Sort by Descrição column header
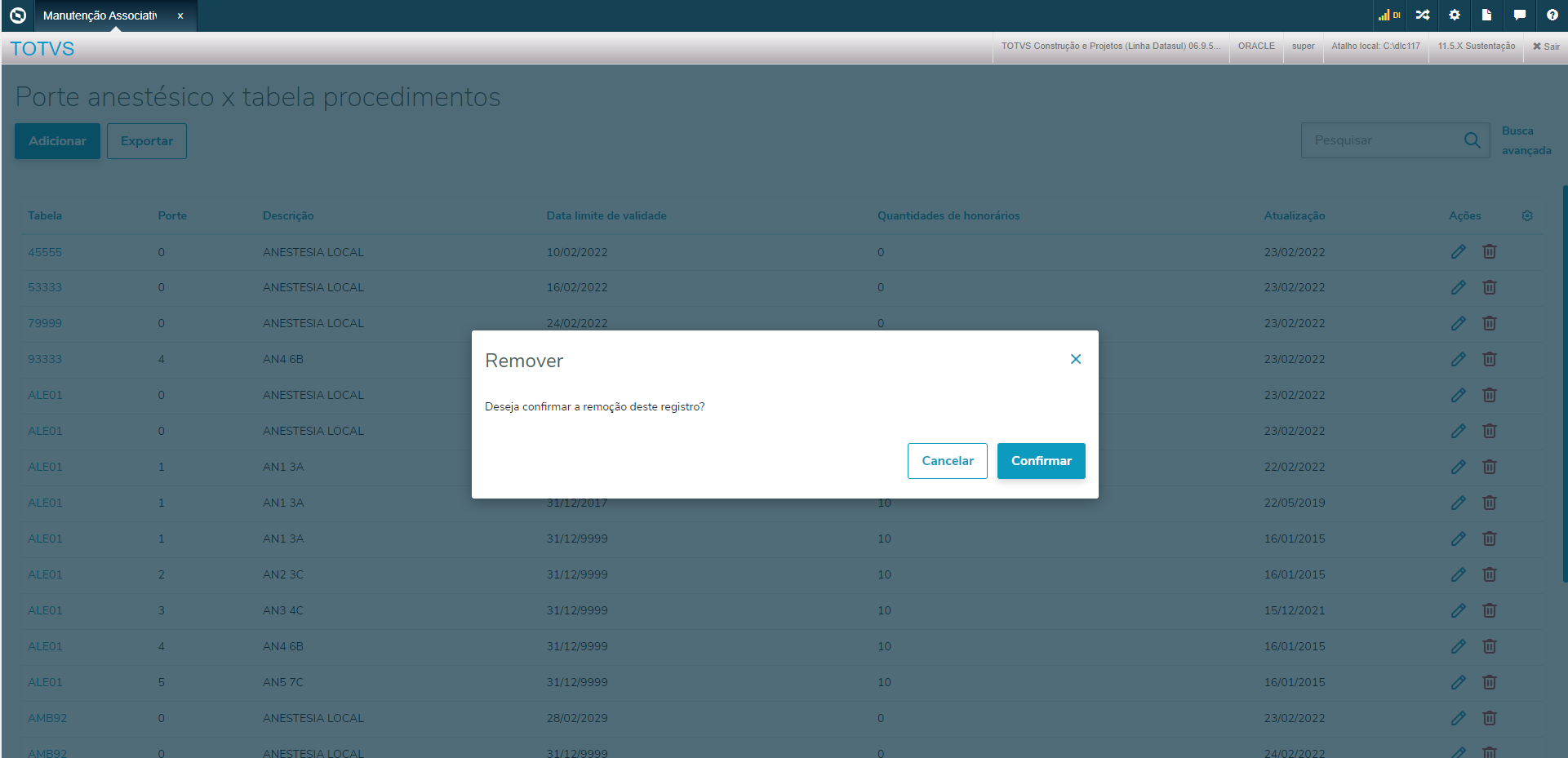Screen dimensions: 1568x758 [288, 215]
